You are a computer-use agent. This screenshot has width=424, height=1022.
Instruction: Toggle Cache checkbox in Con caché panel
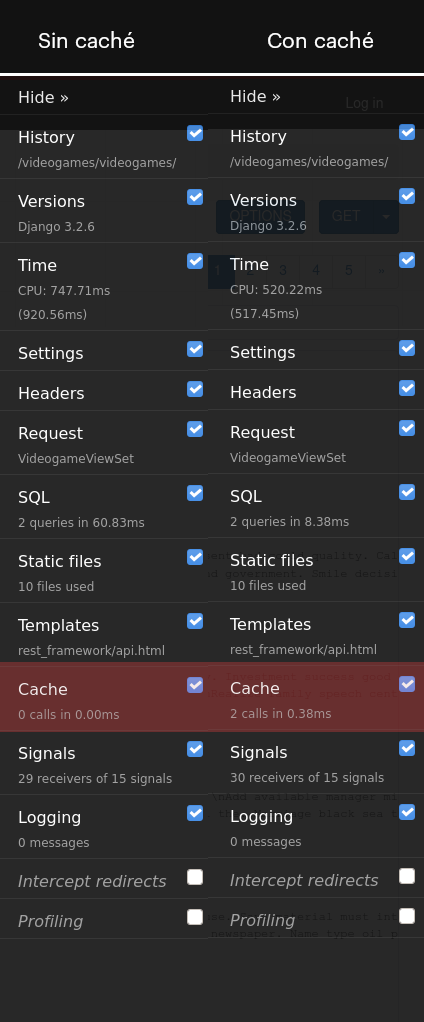[407, 684]
